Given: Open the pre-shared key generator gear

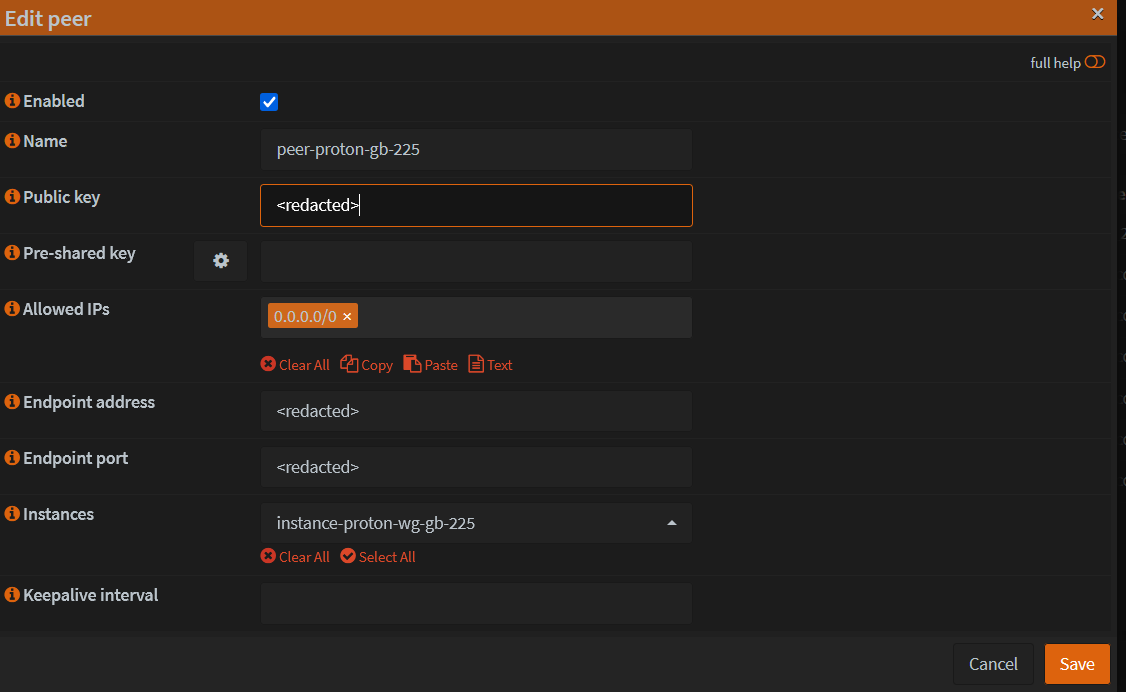Looking at the screenshot, I should tap(220, 260).
